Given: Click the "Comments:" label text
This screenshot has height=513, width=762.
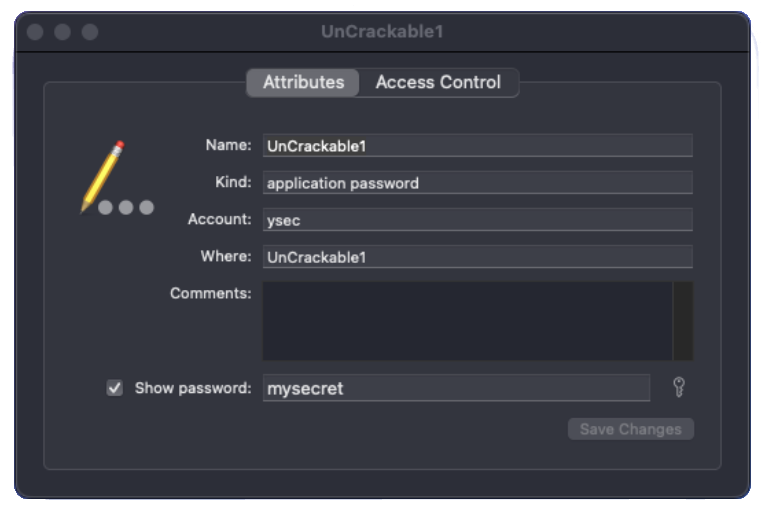Looking at the screenshot, I should click(x=210, y=293).
